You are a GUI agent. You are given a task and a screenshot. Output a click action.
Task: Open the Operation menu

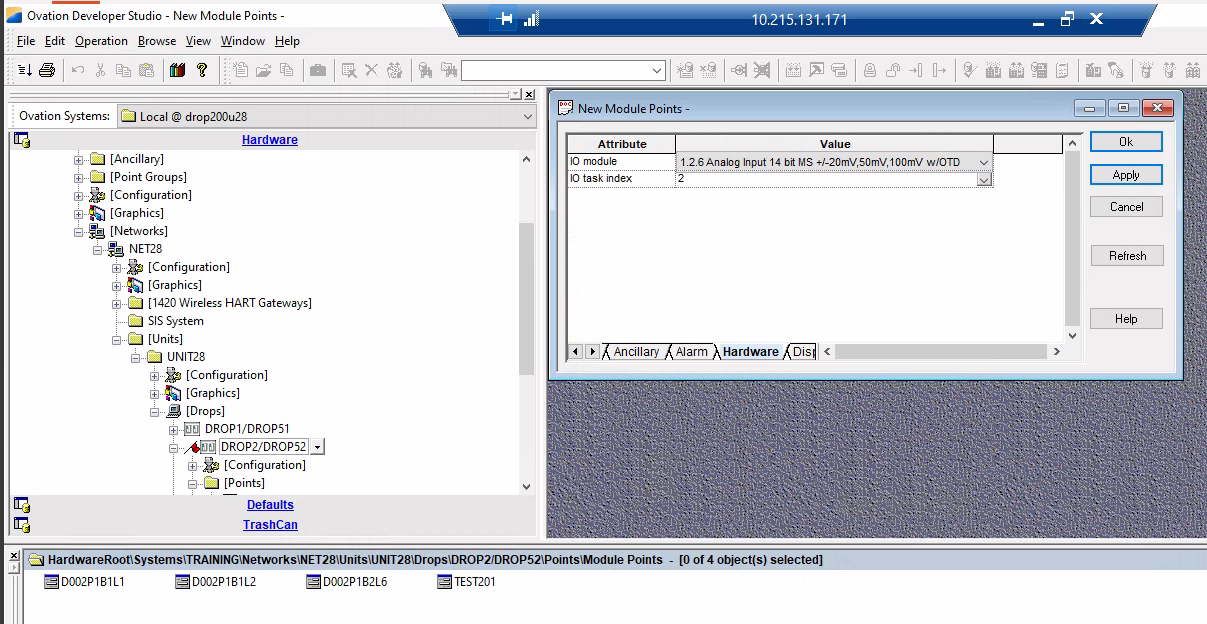coord(101,41)
